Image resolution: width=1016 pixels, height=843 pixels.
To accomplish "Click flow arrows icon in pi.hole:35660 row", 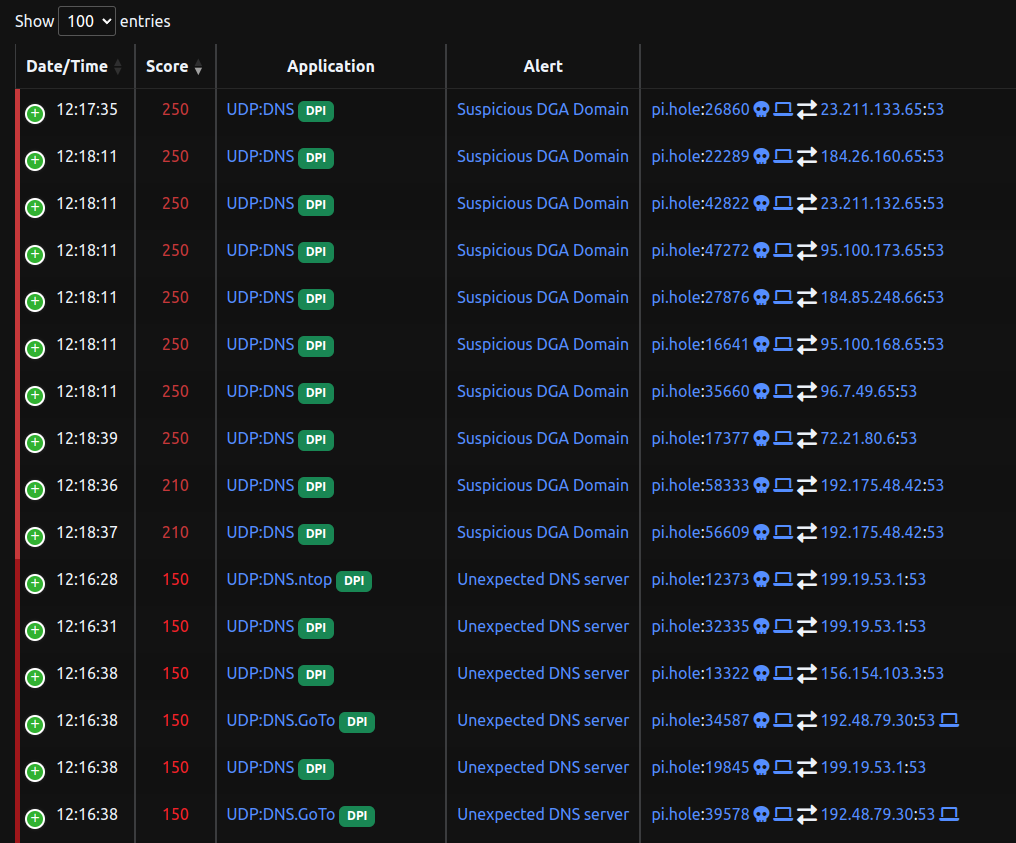I will point(806,391).
